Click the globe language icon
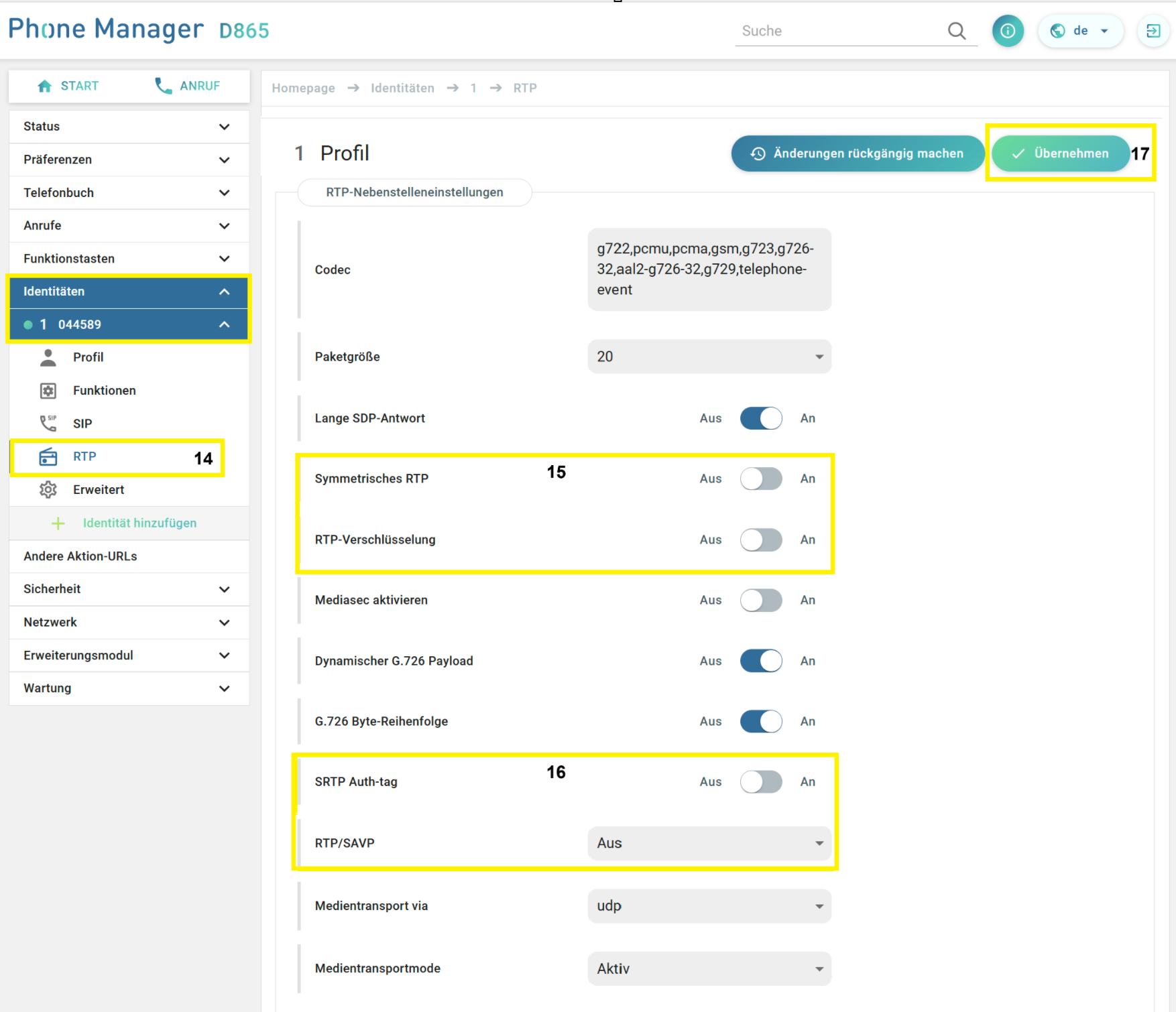This screenshot has width=1176, height=1012. (1057, 31)
